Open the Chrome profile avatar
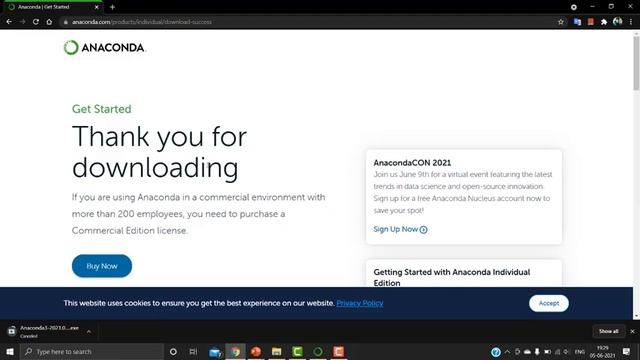Image resolution: width=640 pixels, height=360 pixels. tap(618, 21)
